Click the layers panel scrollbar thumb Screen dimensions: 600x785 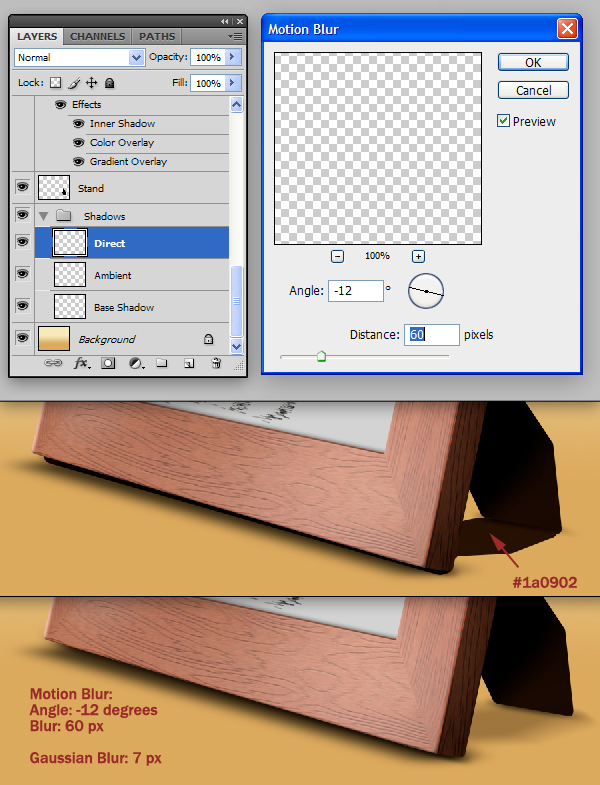[x=236, y=301]
